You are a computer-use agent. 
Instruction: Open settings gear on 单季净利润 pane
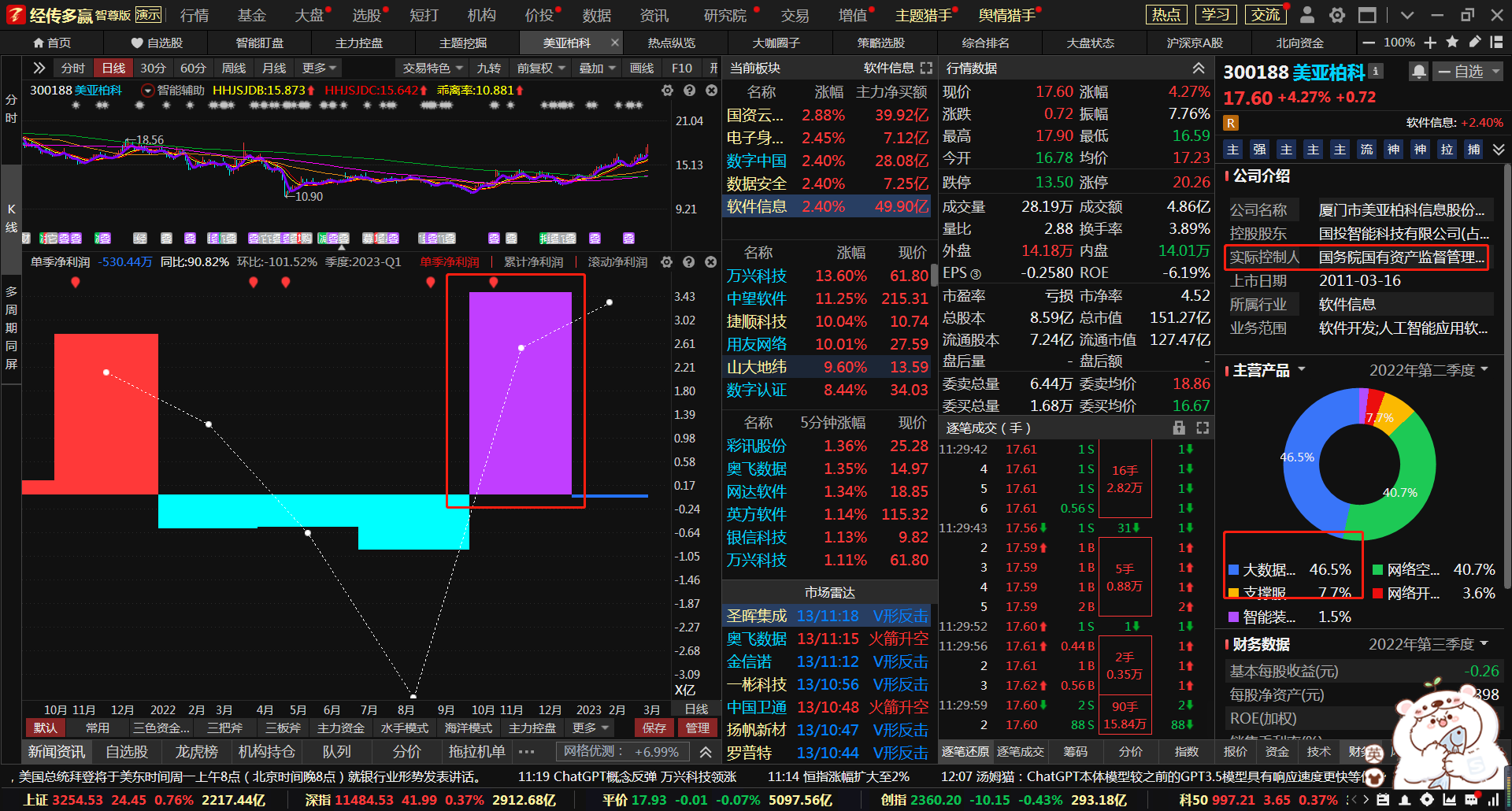667,262
